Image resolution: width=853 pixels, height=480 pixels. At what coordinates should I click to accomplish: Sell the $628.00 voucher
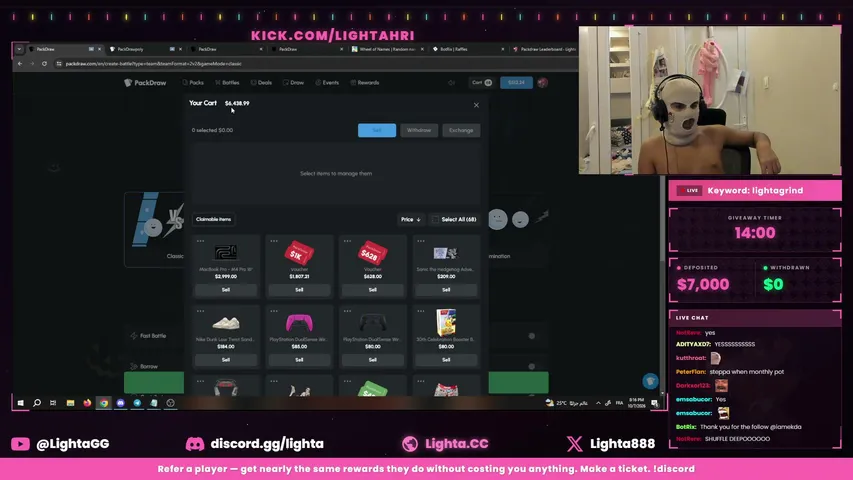point(373,290)
